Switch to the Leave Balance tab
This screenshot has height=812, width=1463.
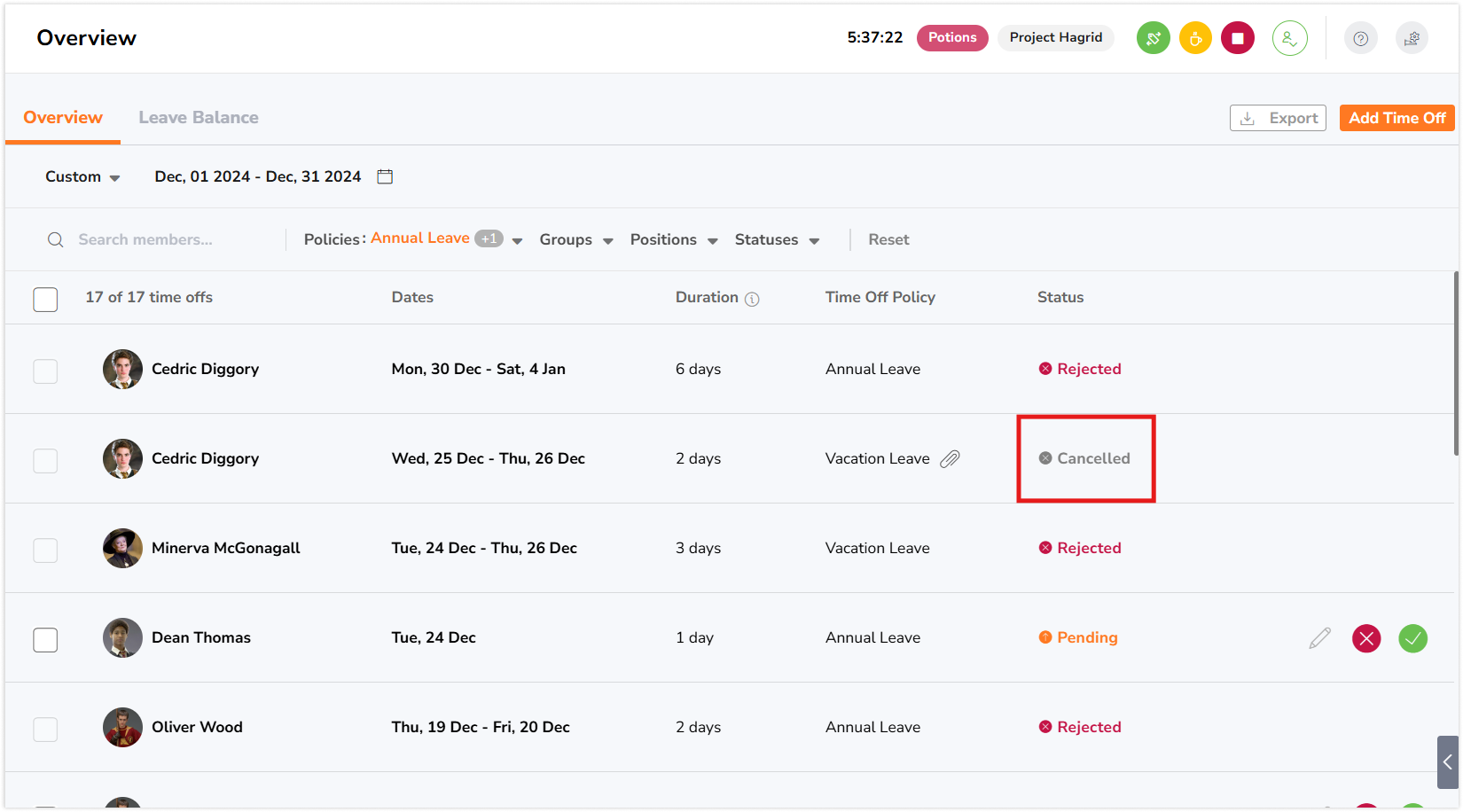coord(199,118)
